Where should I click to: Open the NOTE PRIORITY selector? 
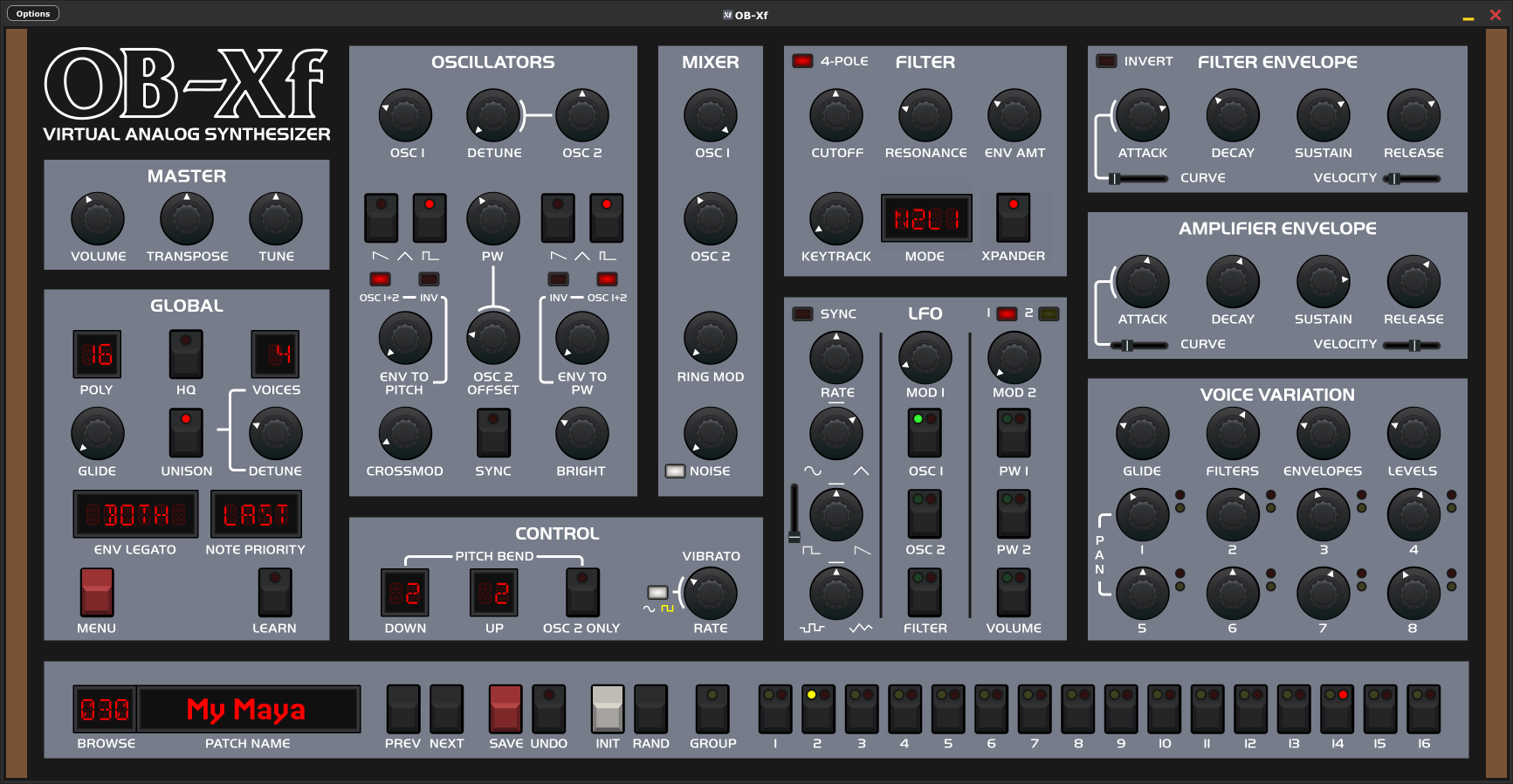point(257,514)
